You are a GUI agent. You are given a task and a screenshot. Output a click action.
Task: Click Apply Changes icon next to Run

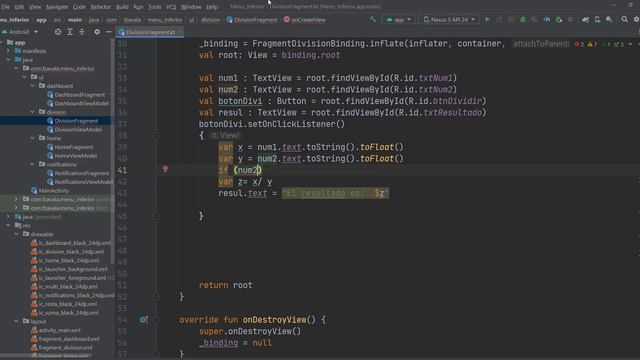(499, 19)
